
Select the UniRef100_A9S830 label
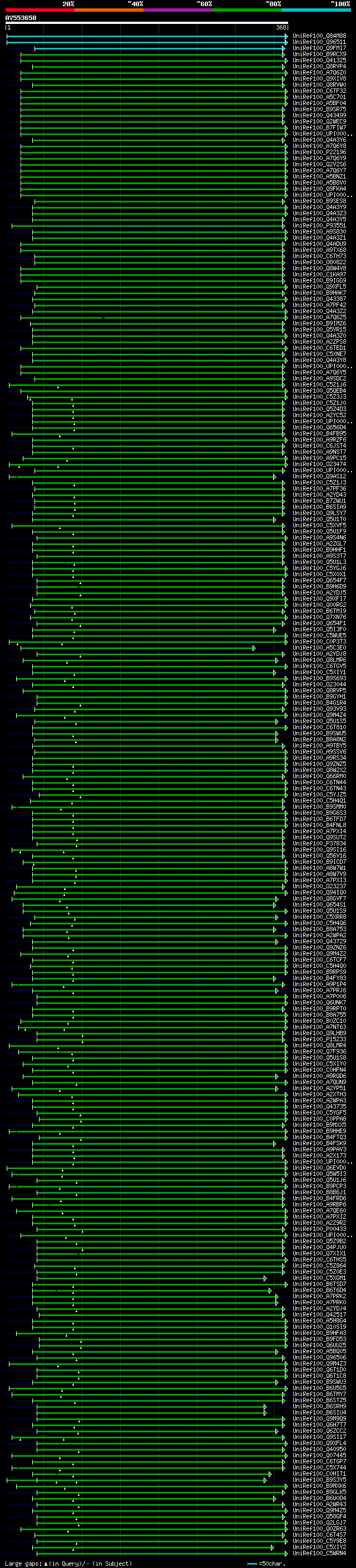pyautogui.click(x=319, y=232)
